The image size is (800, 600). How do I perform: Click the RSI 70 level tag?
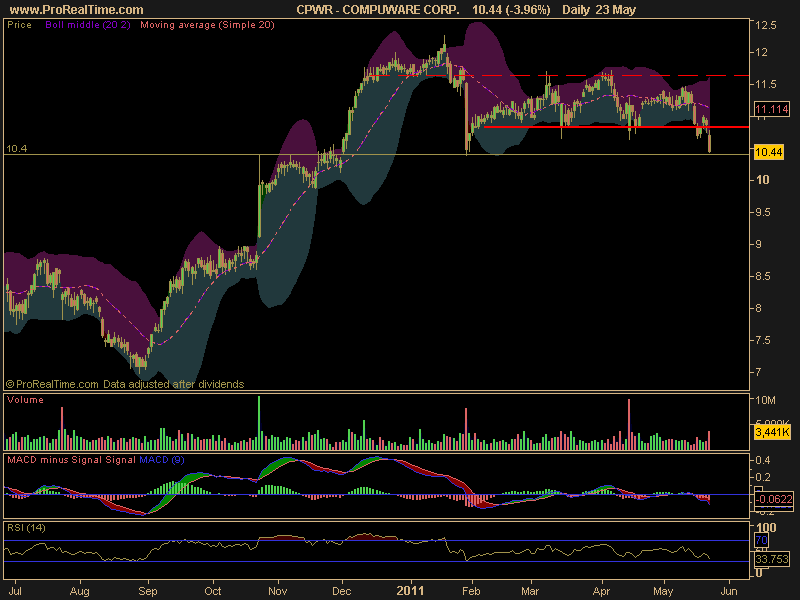(761, 540)
